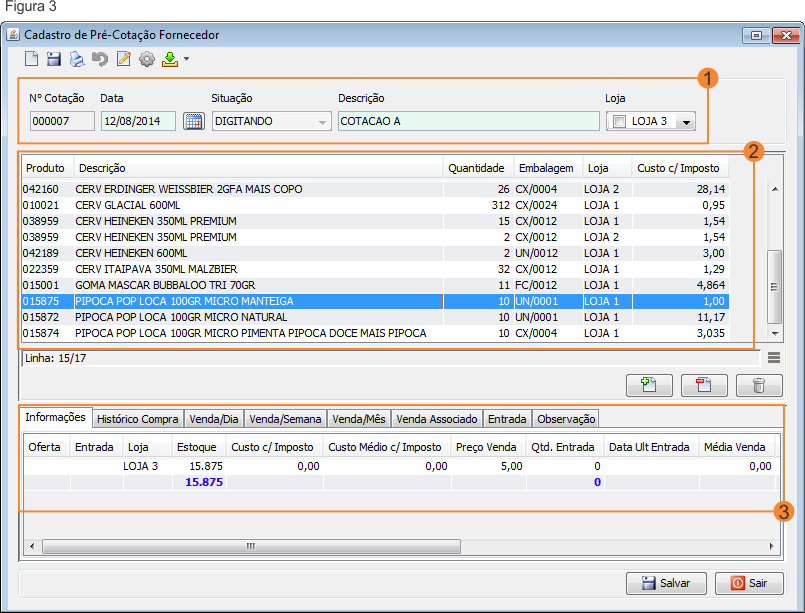The width and height of the screenshot is (805, 613).
Task: Click the Data Ult Entrada column header
Action: tap(651, 447)
